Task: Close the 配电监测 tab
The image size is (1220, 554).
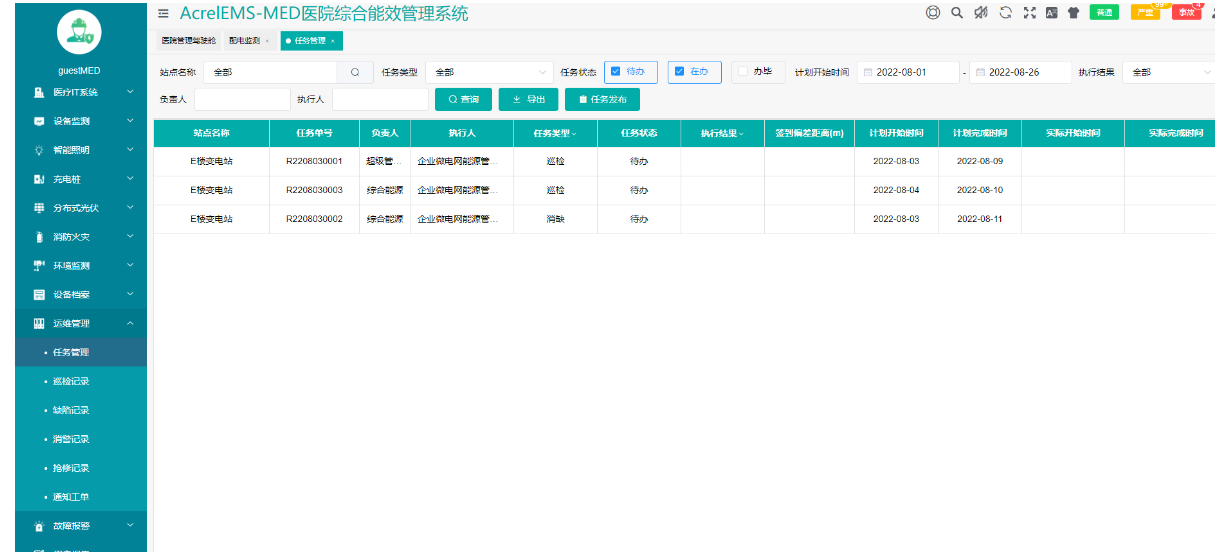Action: coord(267,41)
